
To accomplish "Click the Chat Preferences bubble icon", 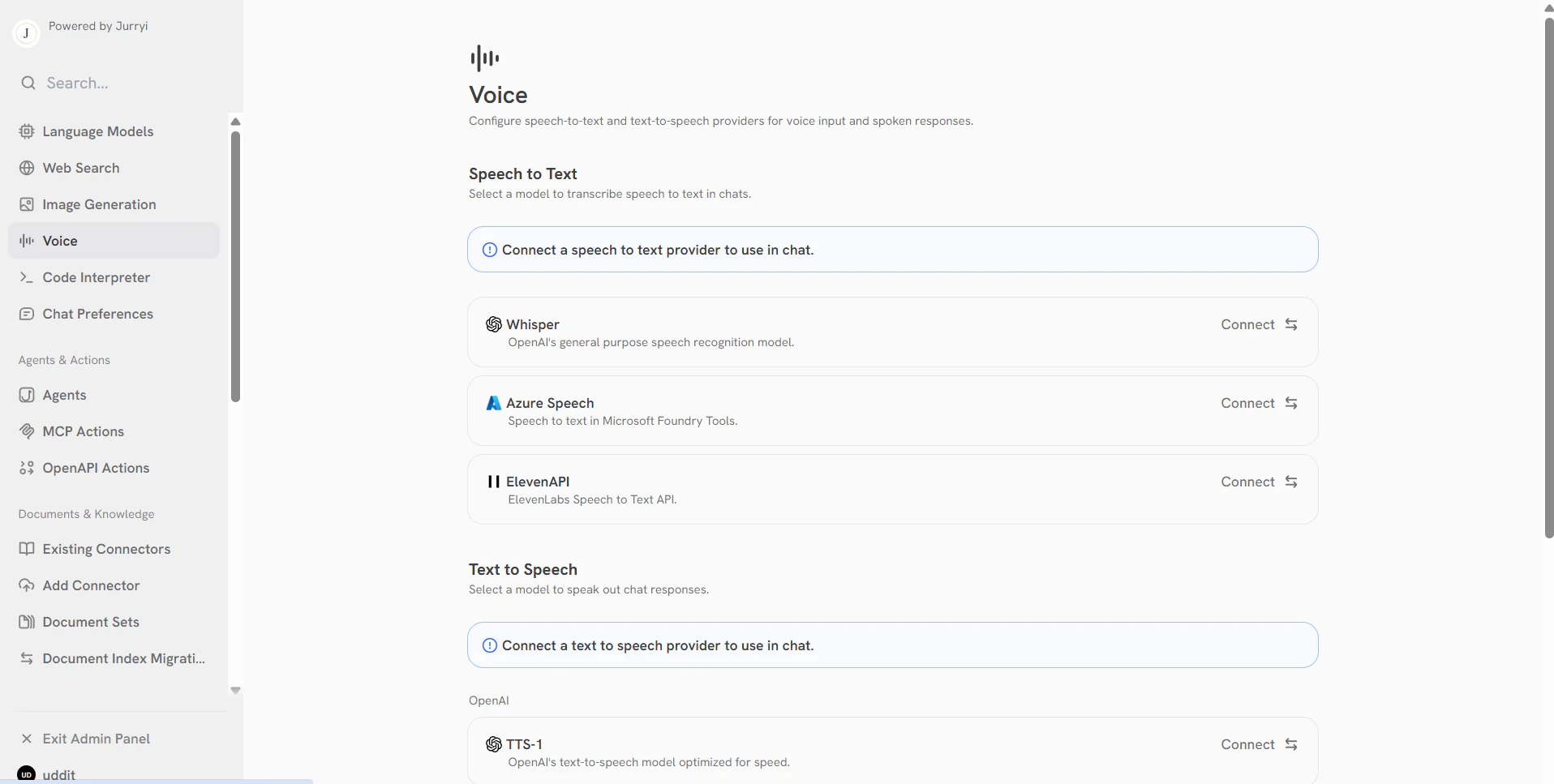I will click(27, 314).
